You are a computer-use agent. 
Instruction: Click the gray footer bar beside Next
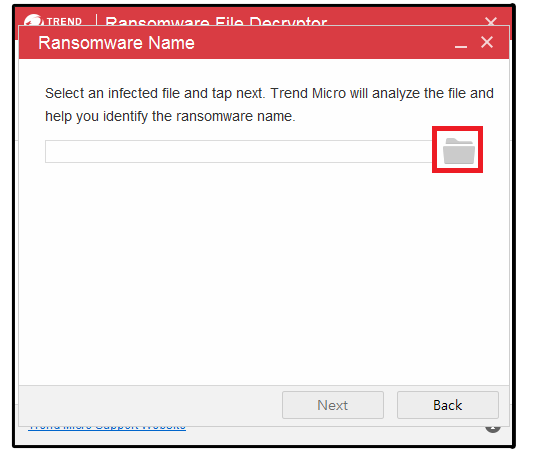(x=150, y=406)
